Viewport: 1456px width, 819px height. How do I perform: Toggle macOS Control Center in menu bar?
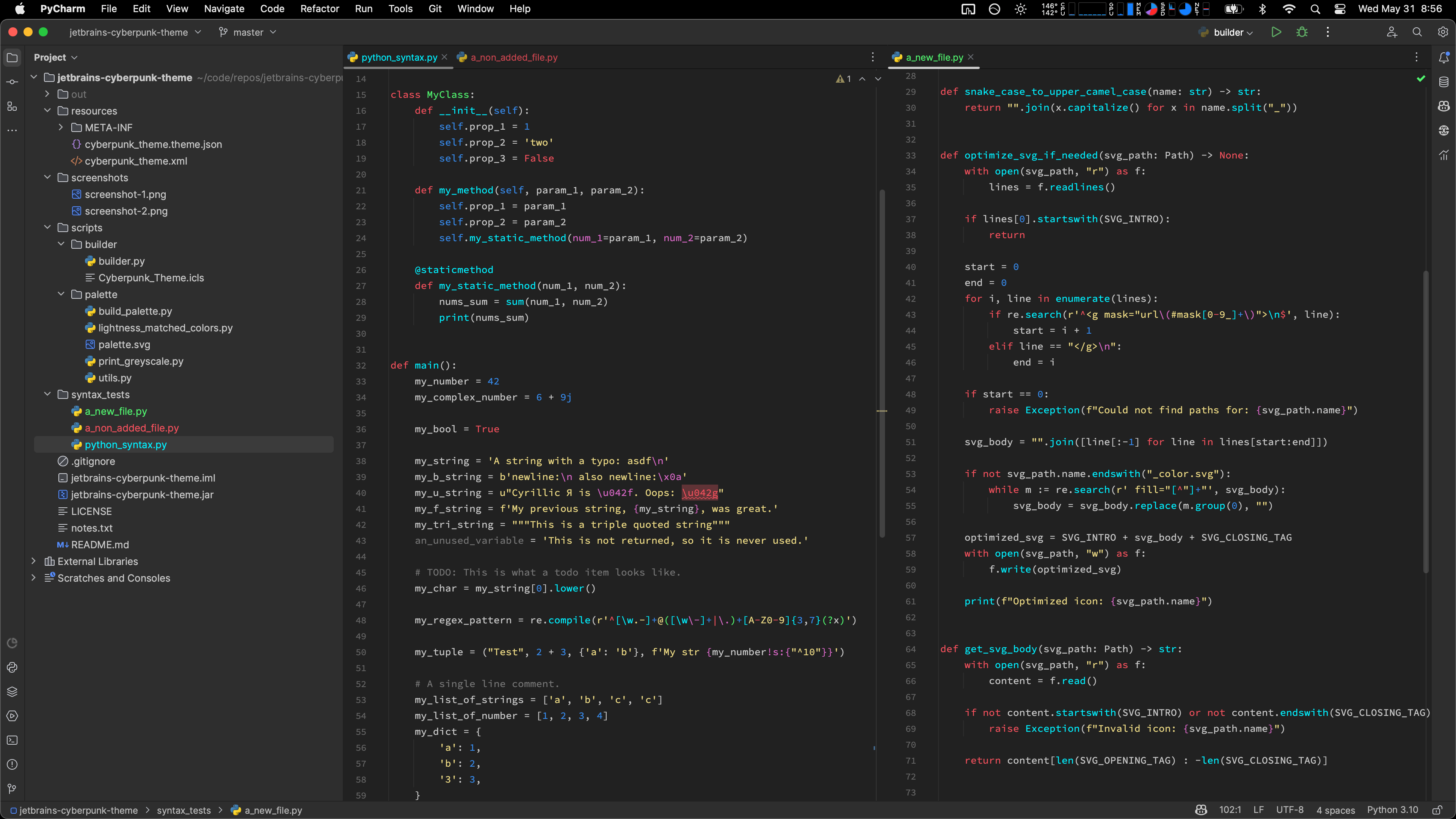1340,8
